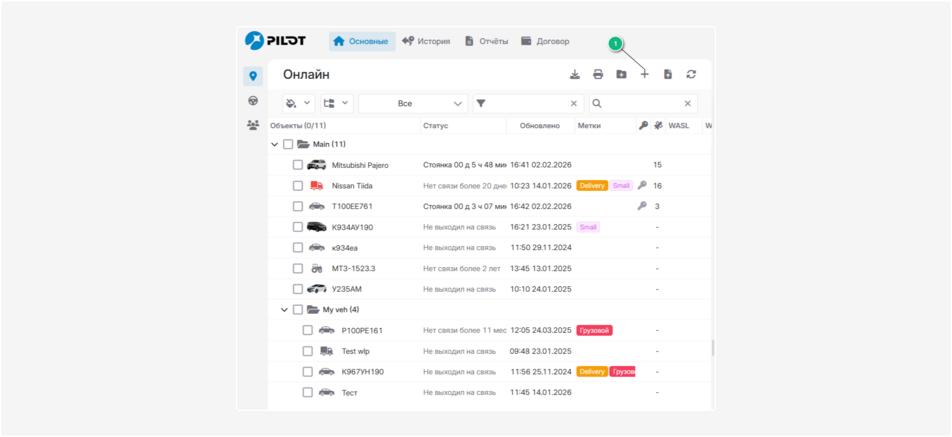The height and width of the screenshot is (437, 952).
Task: Sort by the Статус column header
Action: [436, 126]
